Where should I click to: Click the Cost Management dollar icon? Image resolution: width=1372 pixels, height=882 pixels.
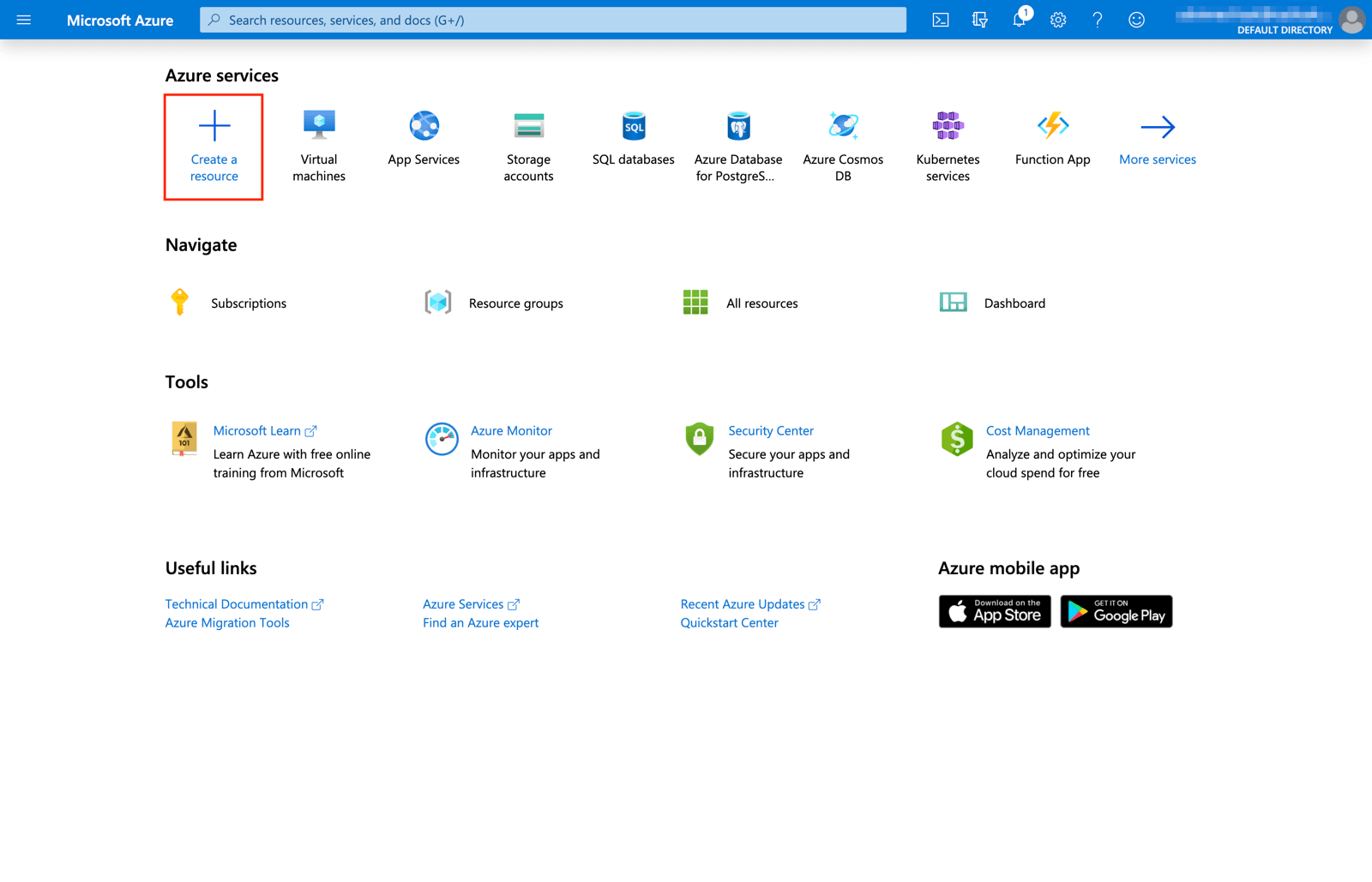coord(957,439)
